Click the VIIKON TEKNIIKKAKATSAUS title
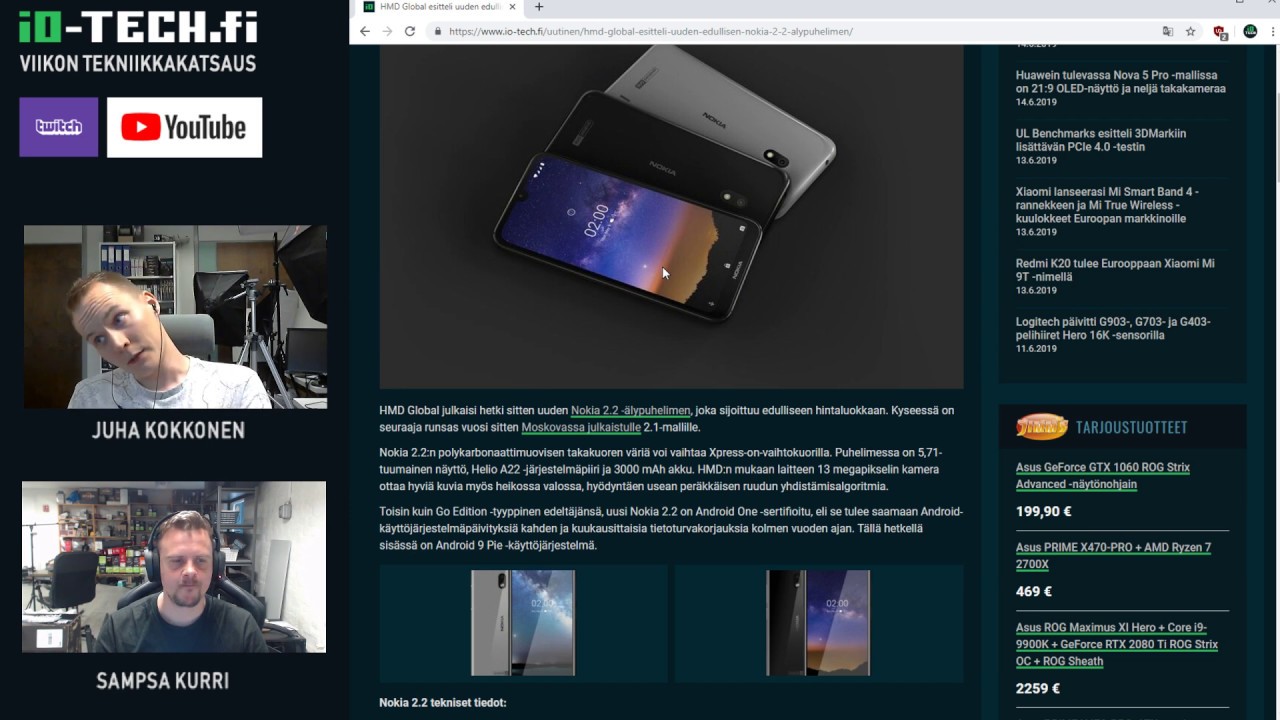 [138, 64]
